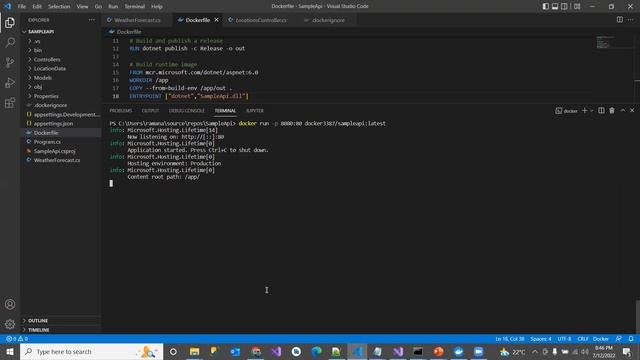Screen dimensions: 640x360
Task: Open appsettings.json in the explorer
Action: click(61, 124)
